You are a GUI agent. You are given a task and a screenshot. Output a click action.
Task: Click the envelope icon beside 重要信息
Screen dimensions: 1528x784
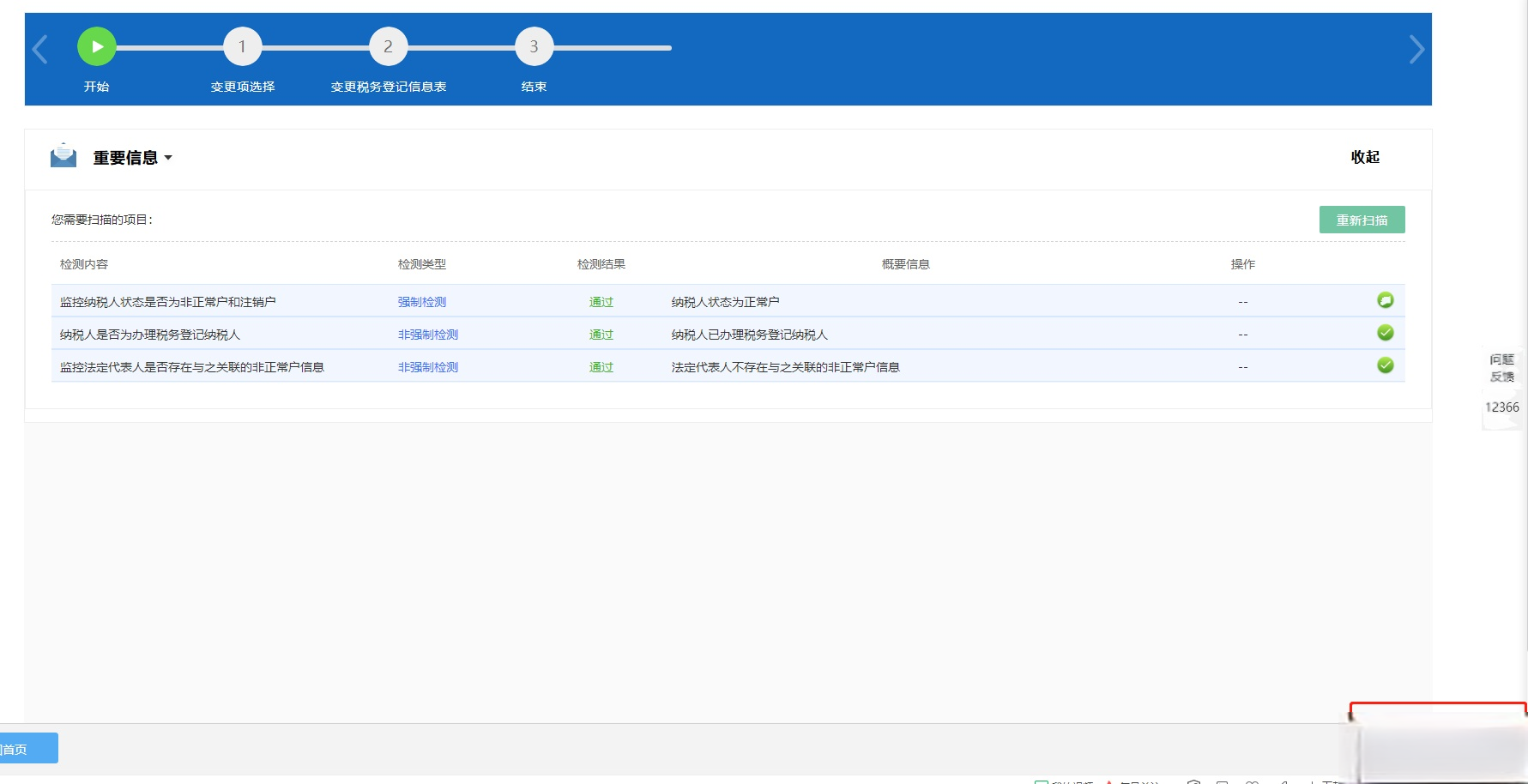tap(63, 156)
